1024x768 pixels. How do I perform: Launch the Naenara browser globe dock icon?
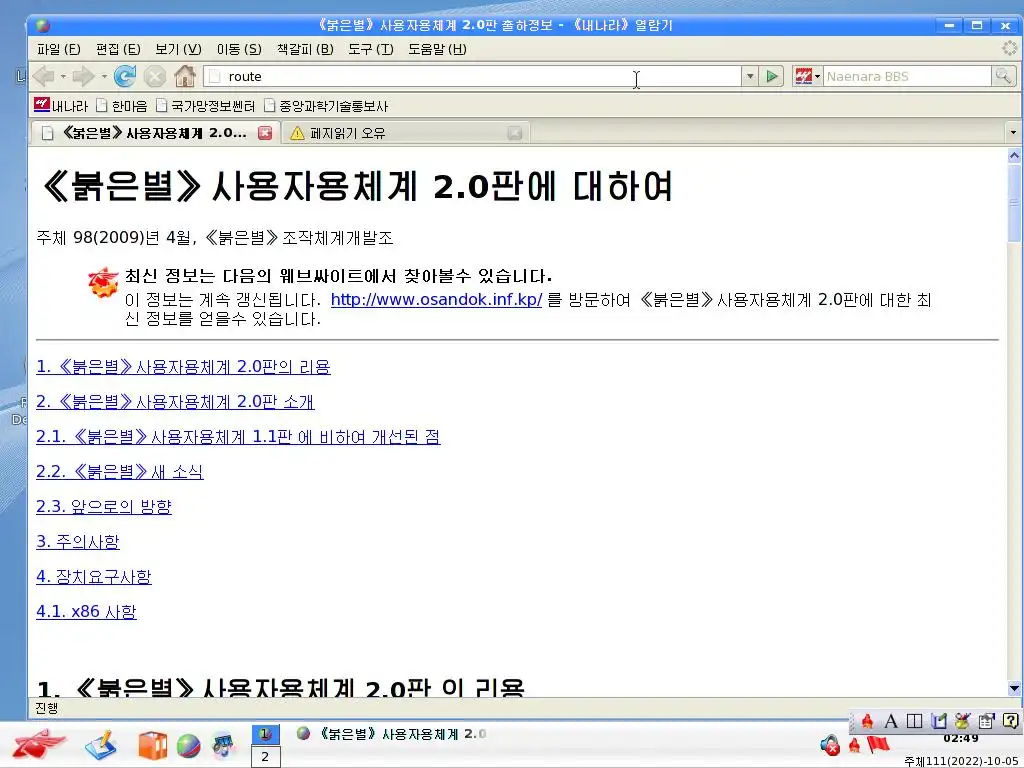click(188, 746)
